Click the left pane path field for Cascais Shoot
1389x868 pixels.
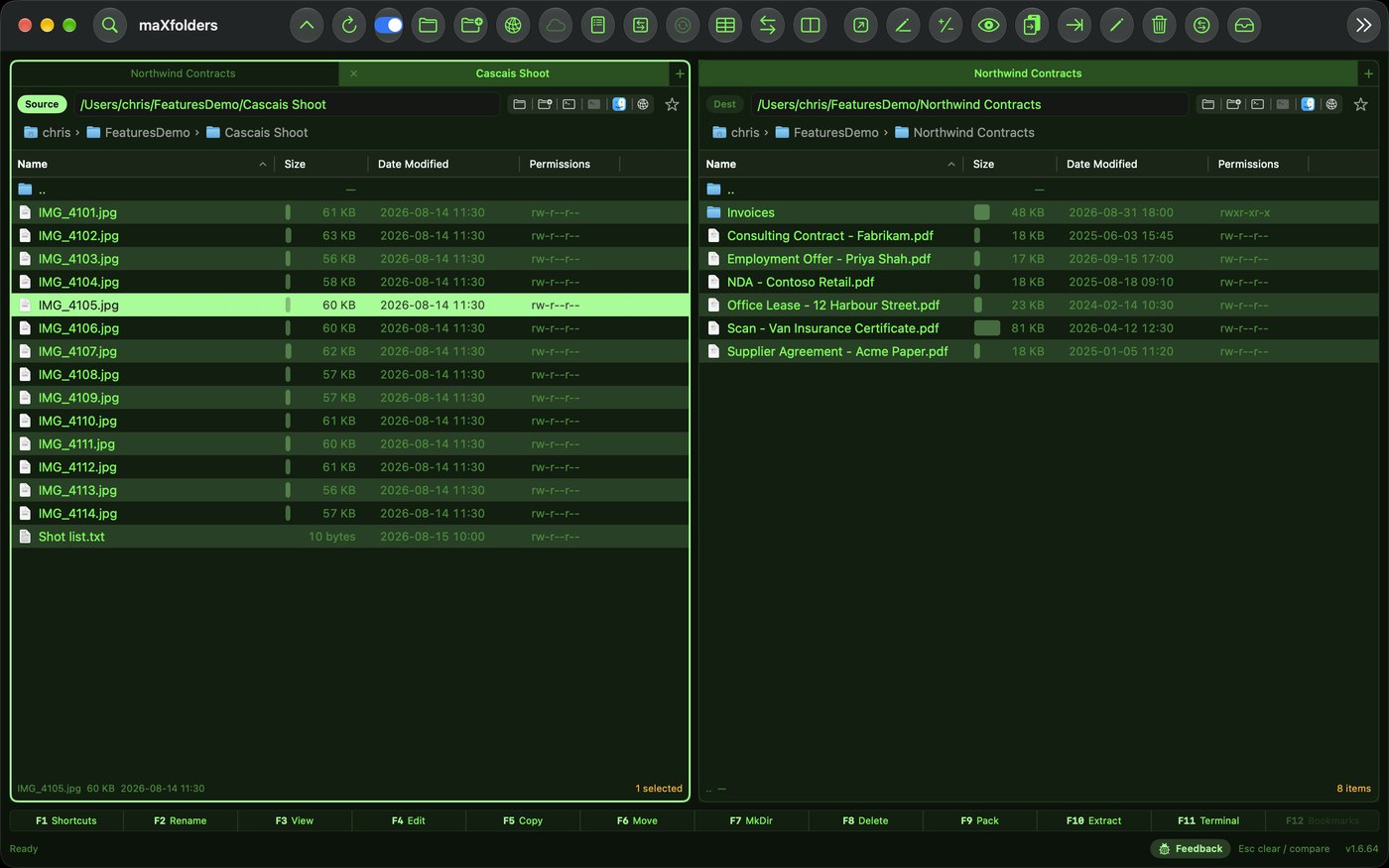point(286,104)
